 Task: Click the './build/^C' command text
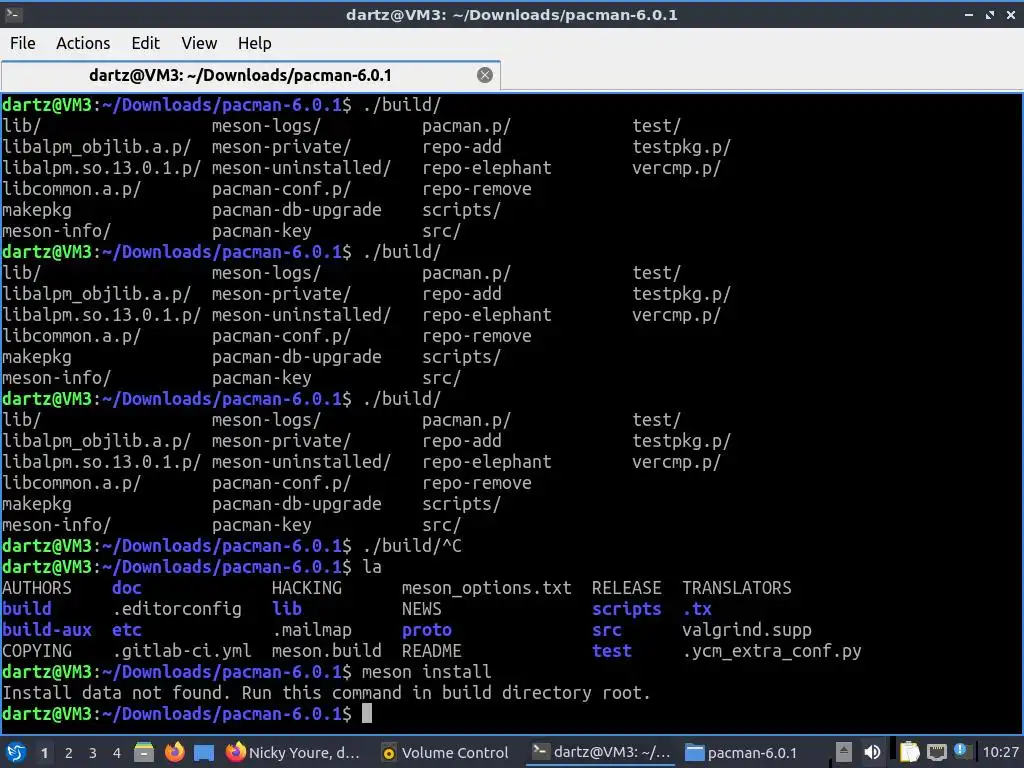[412, 546]
